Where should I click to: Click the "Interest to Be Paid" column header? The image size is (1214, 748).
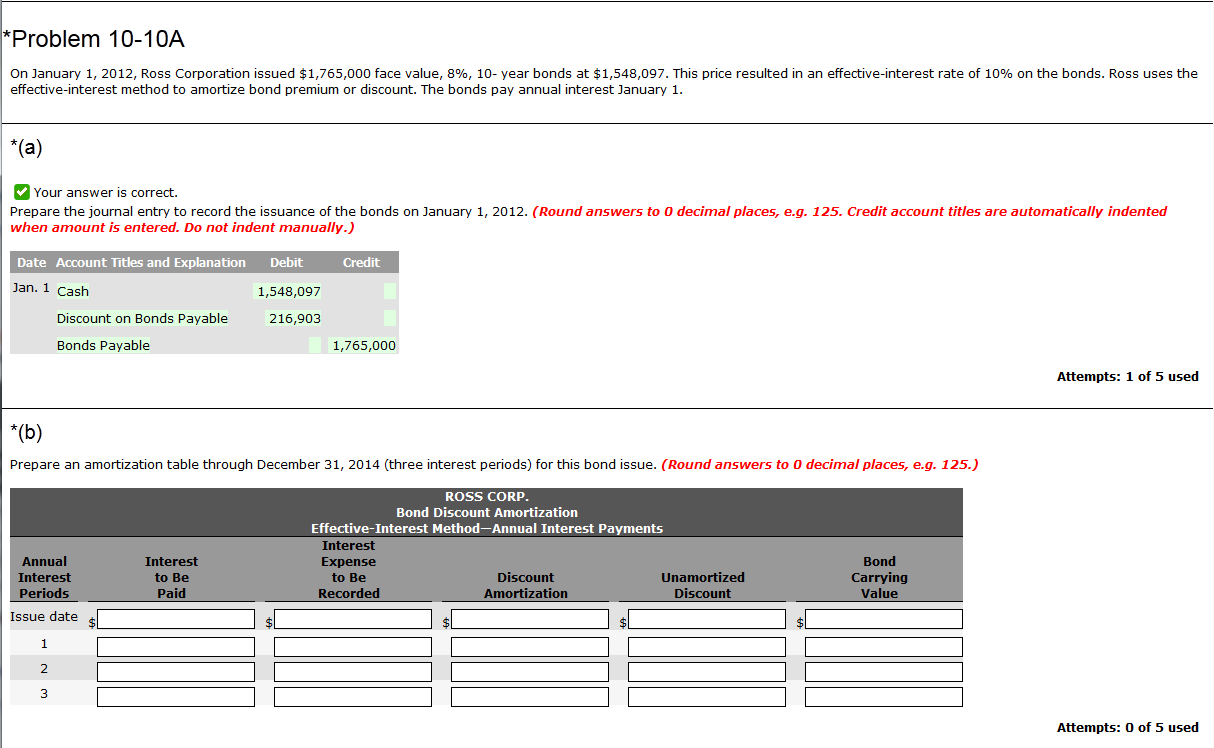(171, 577)
